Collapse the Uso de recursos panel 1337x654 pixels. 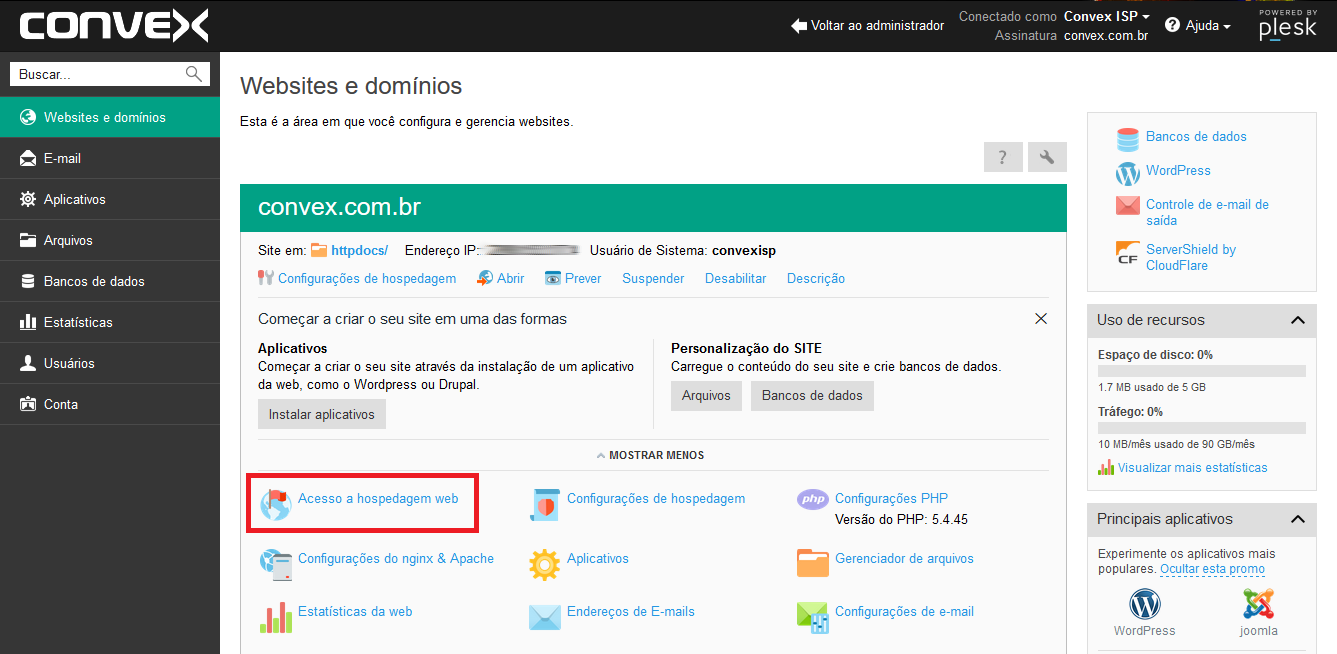(1297, 320)
